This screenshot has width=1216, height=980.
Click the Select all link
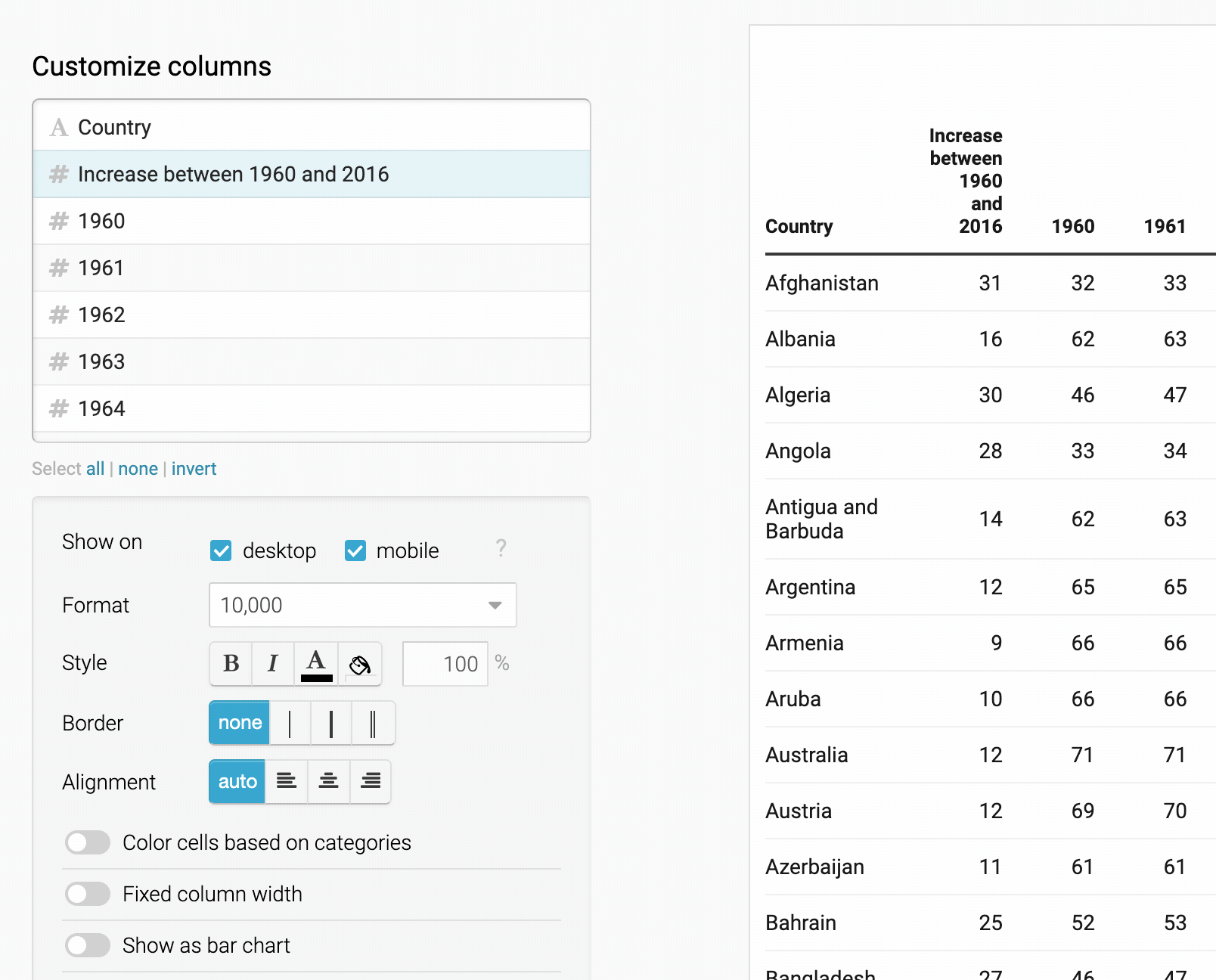[x=95, y=468]
